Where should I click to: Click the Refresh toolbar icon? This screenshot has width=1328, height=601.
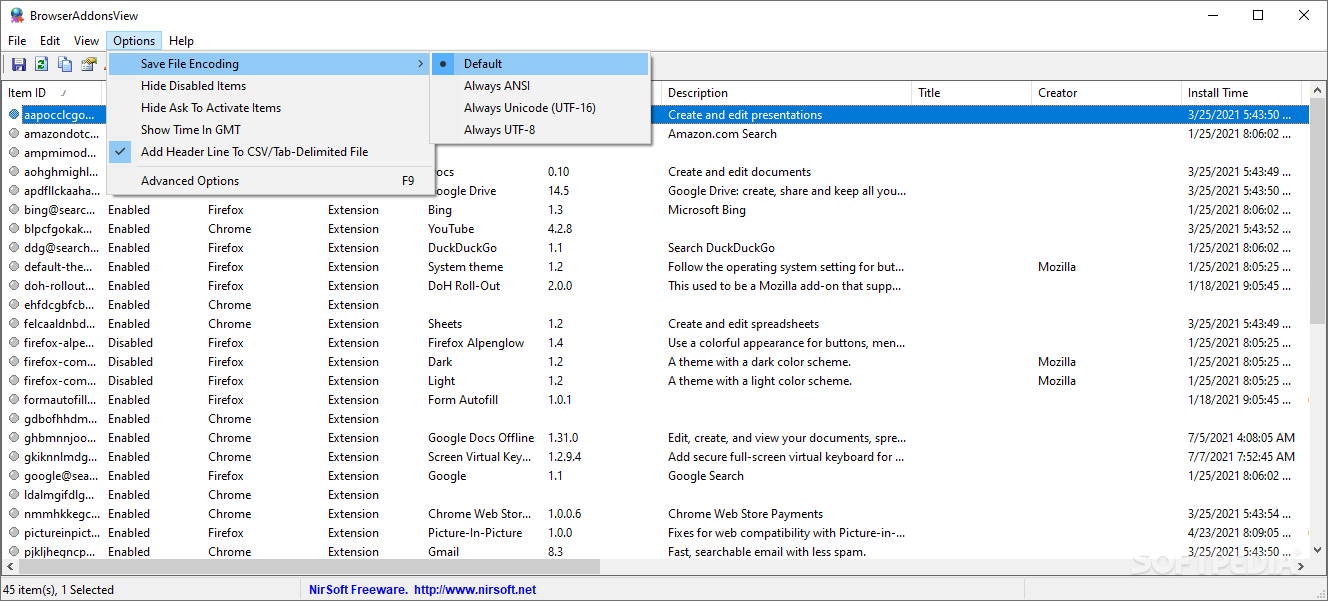coord(42,64)
